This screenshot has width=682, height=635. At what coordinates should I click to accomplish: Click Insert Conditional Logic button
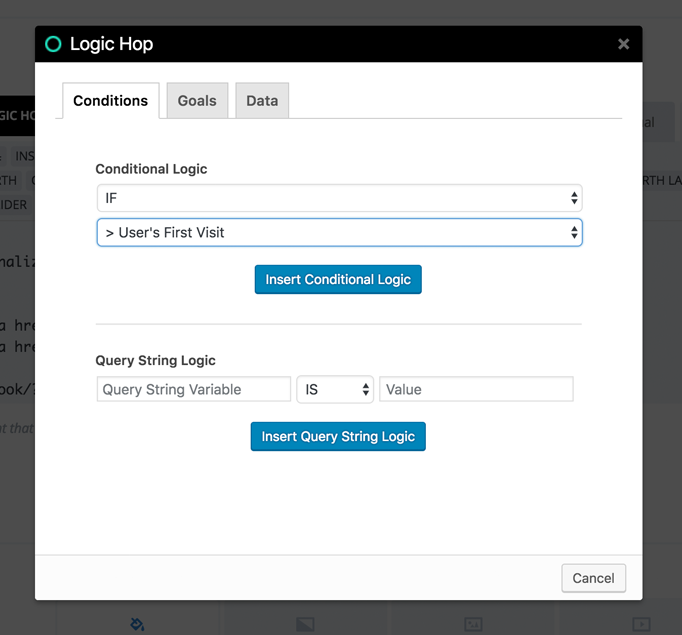point(338,279)
